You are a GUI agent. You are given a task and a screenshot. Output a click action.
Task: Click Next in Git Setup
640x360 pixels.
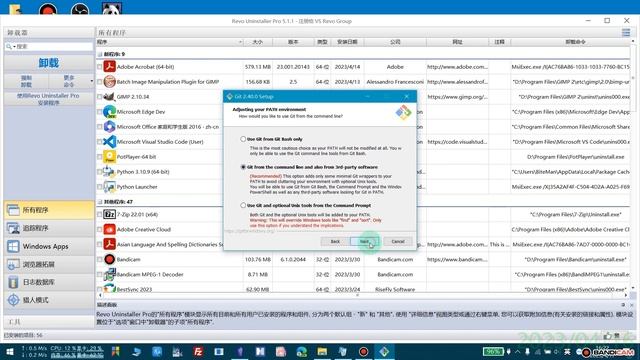[x=364, y=242]
